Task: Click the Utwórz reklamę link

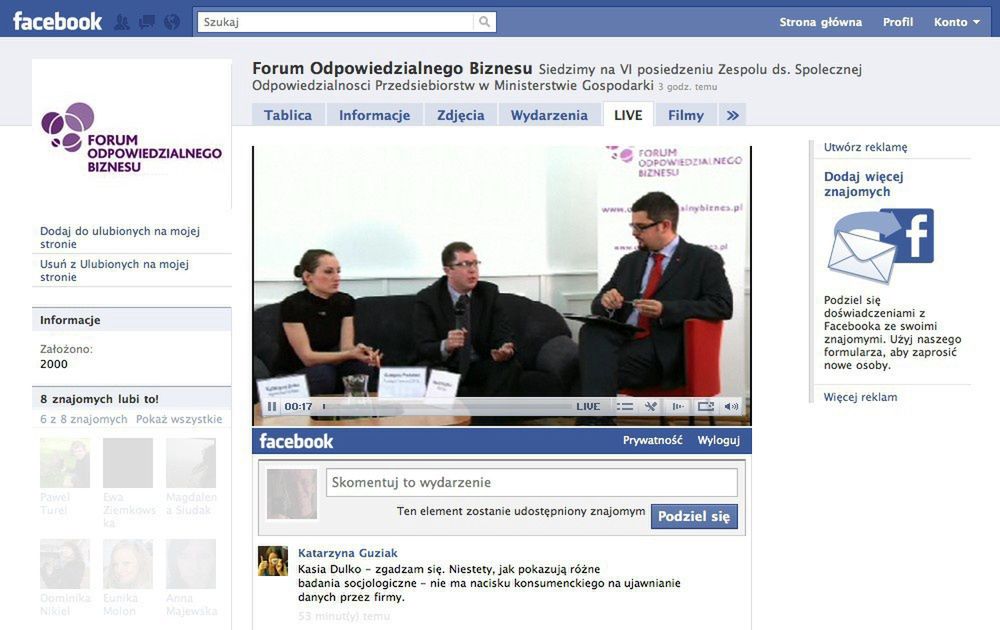Action: (x=865, y=147)
